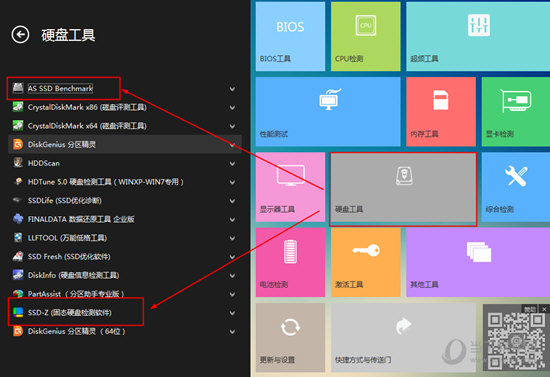Open the BIOS工具 tile

[x=290, y=36]
